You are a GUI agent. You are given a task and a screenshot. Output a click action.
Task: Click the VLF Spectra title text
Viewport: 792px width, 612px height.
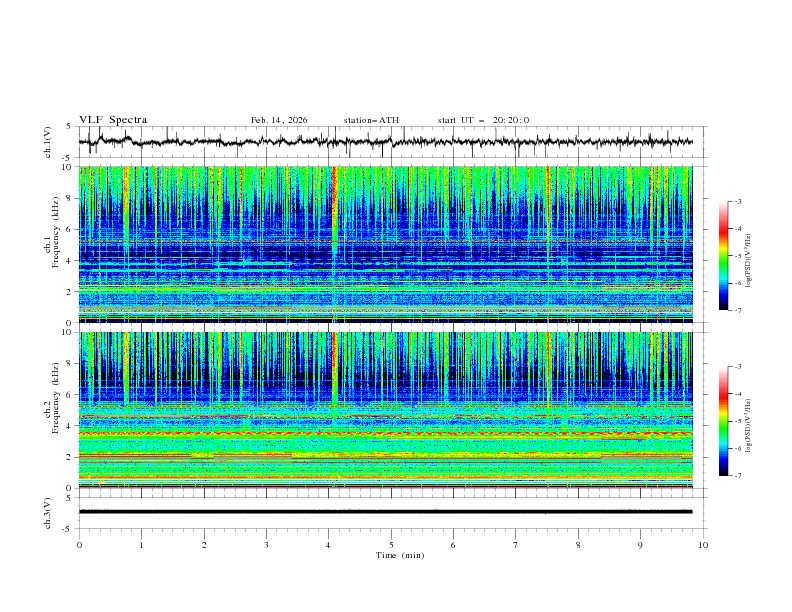pos(113,120)
